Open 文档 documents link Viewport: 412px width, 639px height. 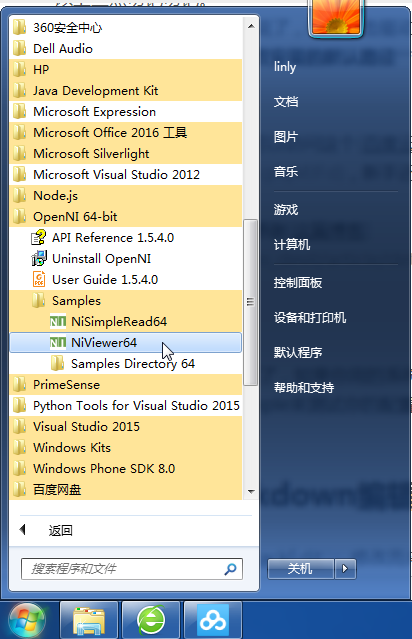pos(286,101)
